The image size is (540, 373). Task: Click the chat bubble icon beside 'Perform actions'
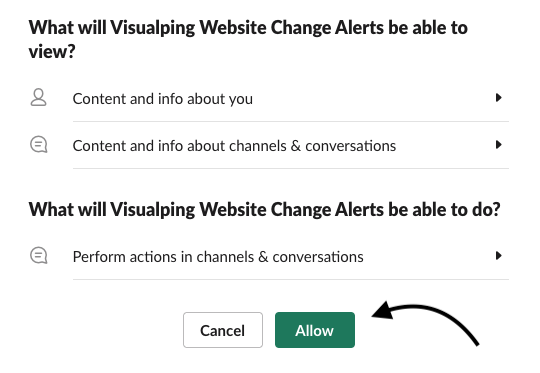coord(39,256)
